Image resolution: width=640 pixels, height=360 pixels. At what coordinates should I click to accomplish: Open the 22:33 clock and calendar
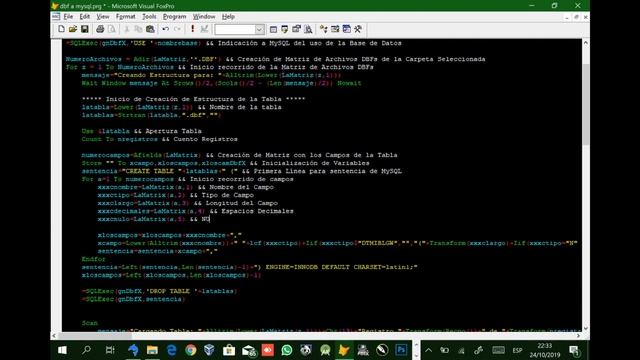(544, 350)
